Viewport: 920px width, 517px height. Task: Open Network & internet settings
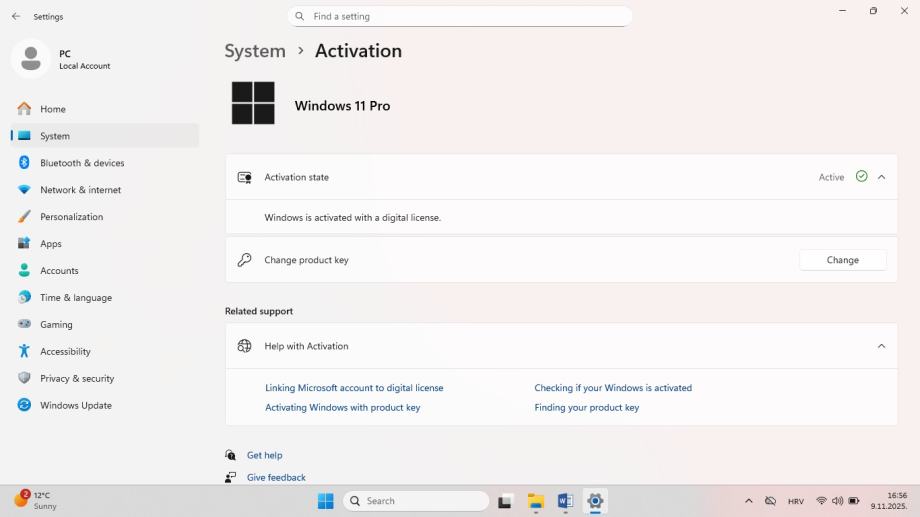(x=104, y=190)
